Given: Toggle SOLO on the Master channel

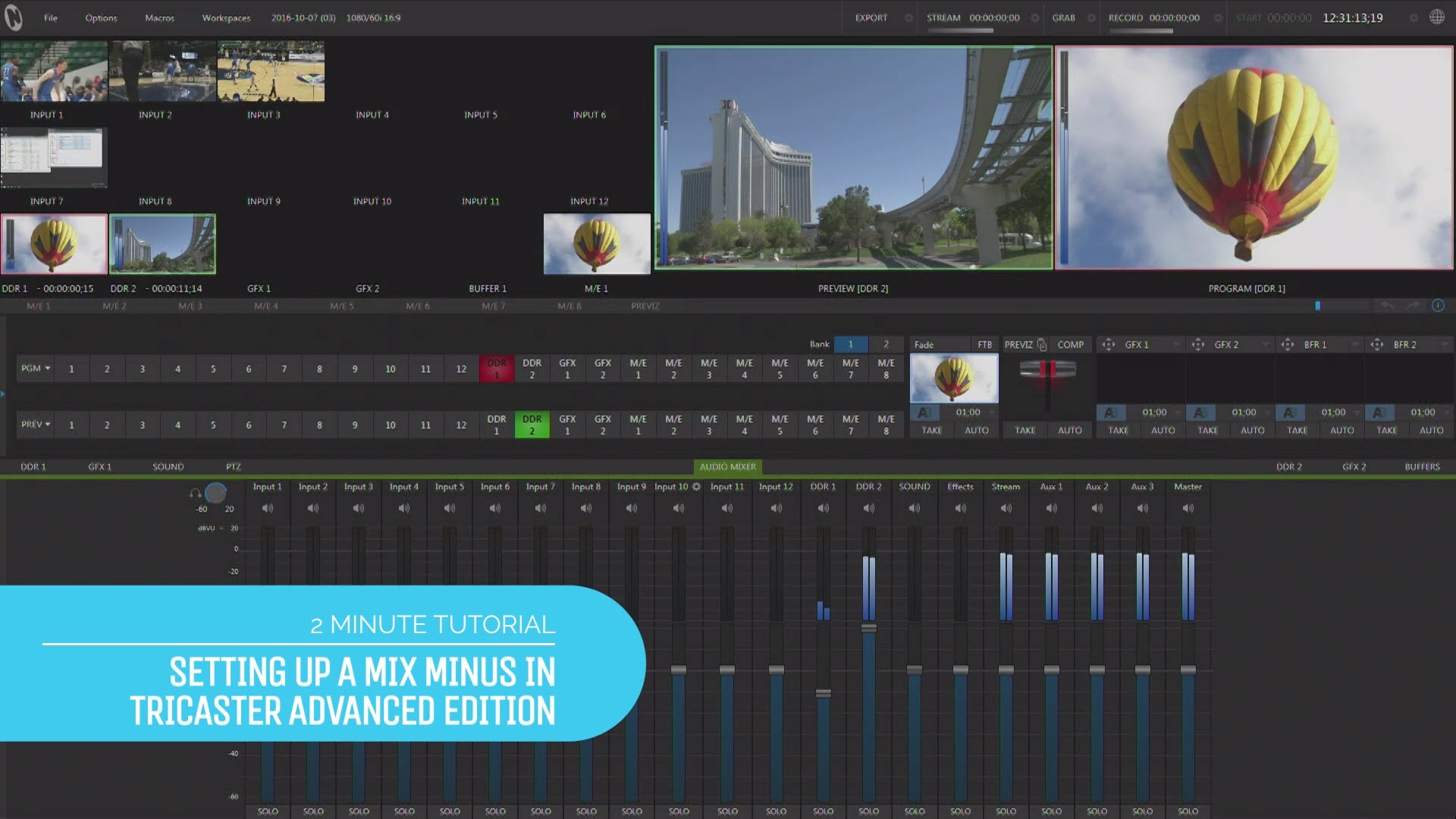Looking at the screenshot, I should pyautogui.click(x=1188, y=811).
